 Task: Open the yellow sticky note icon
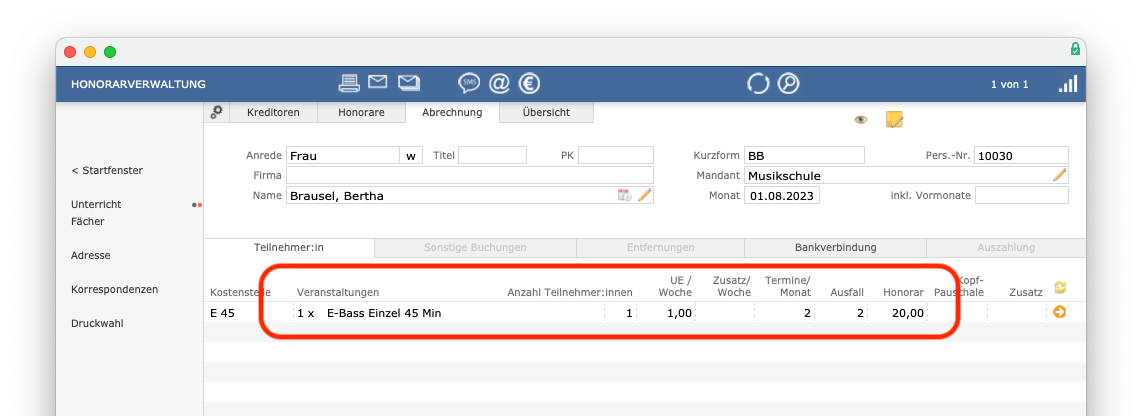(894, 119)
